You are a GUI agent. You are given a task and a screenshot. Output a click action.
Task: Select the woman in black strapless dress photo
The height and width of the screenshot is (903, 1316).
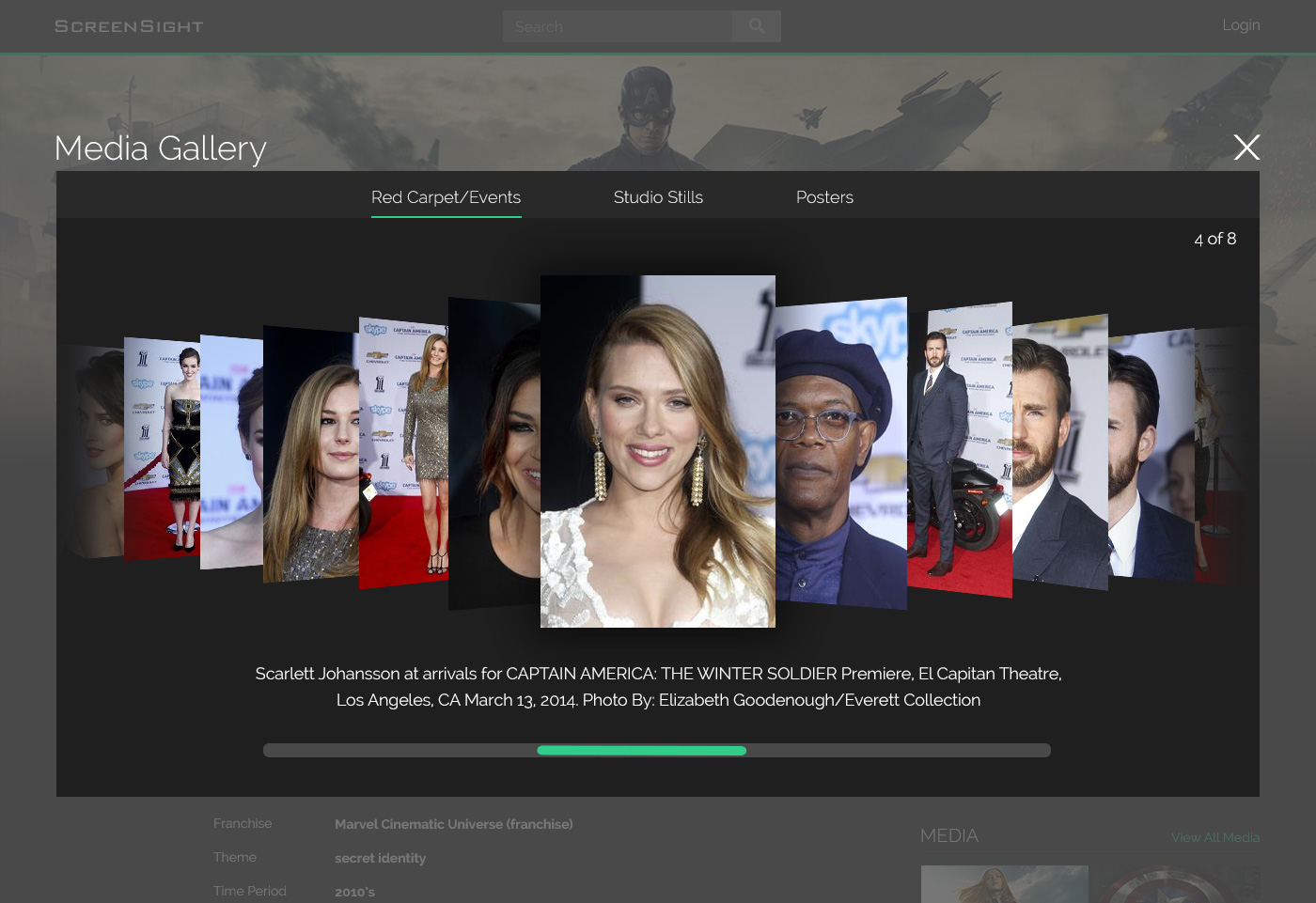pyautogui.click(x=163, y=449)
